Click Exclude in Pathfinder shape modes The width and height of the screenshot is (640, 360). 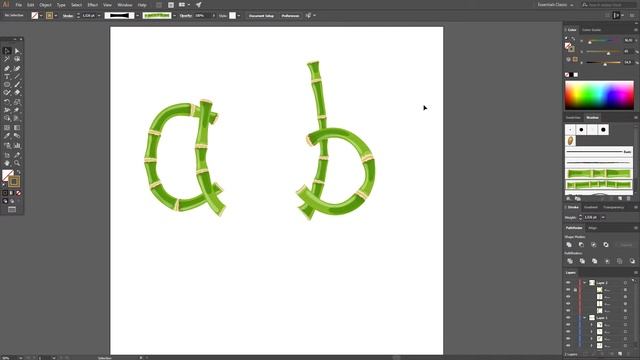(606, 244)
